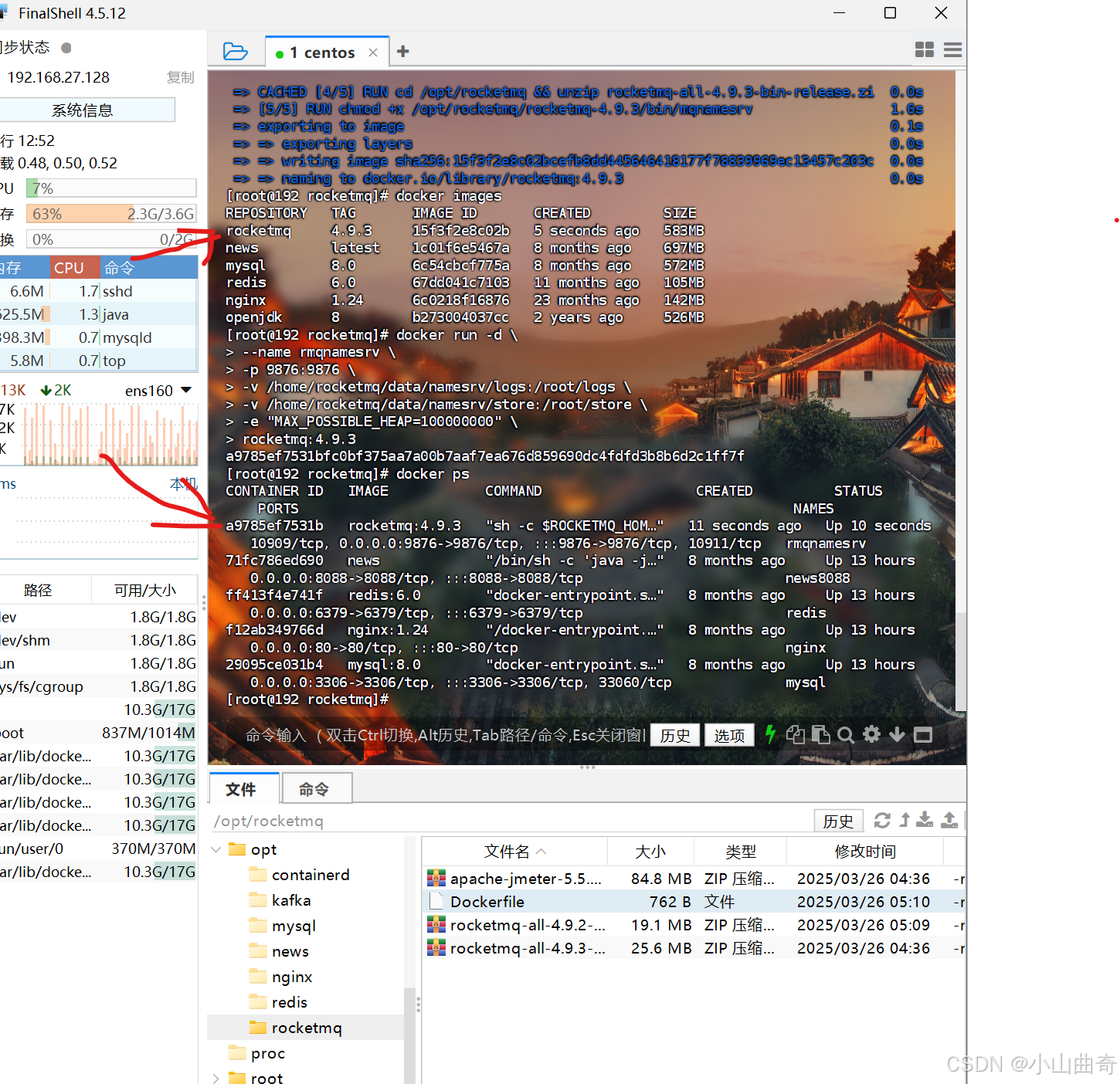1120x1084 pixels.
Task: Click the mysqld process row
Action: coord(99,337)
